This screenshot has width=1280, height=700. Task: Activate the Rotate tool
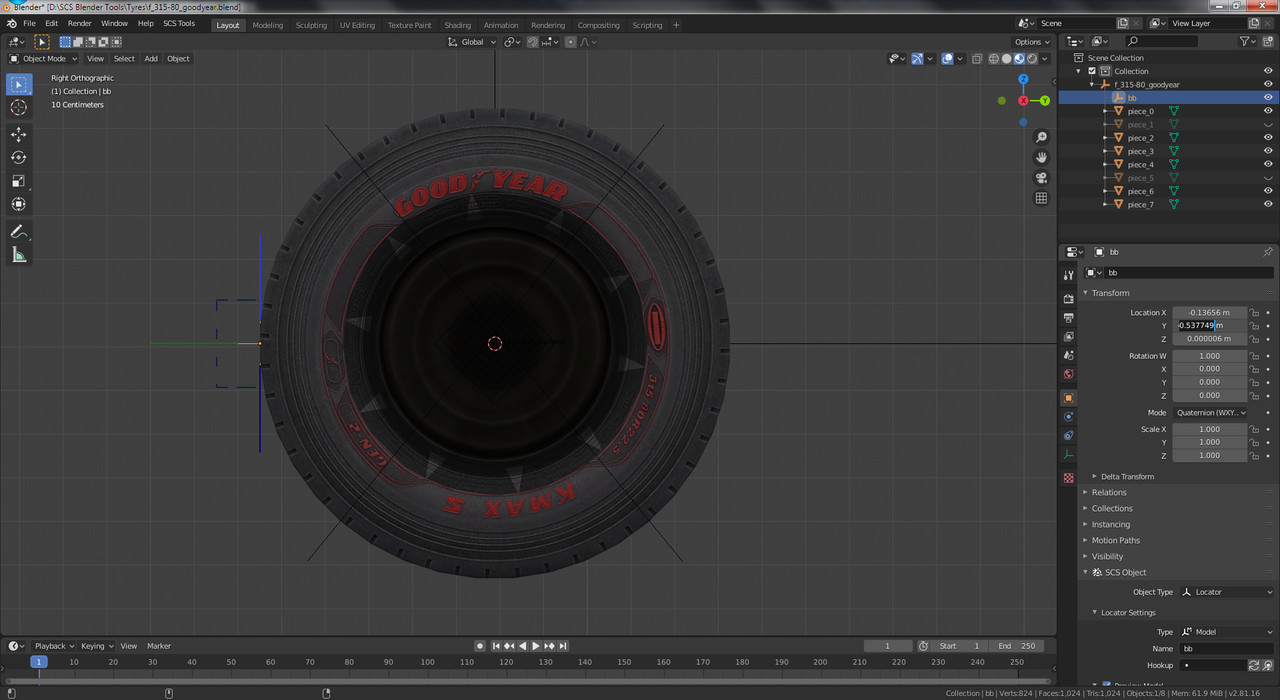coord(19,157)
